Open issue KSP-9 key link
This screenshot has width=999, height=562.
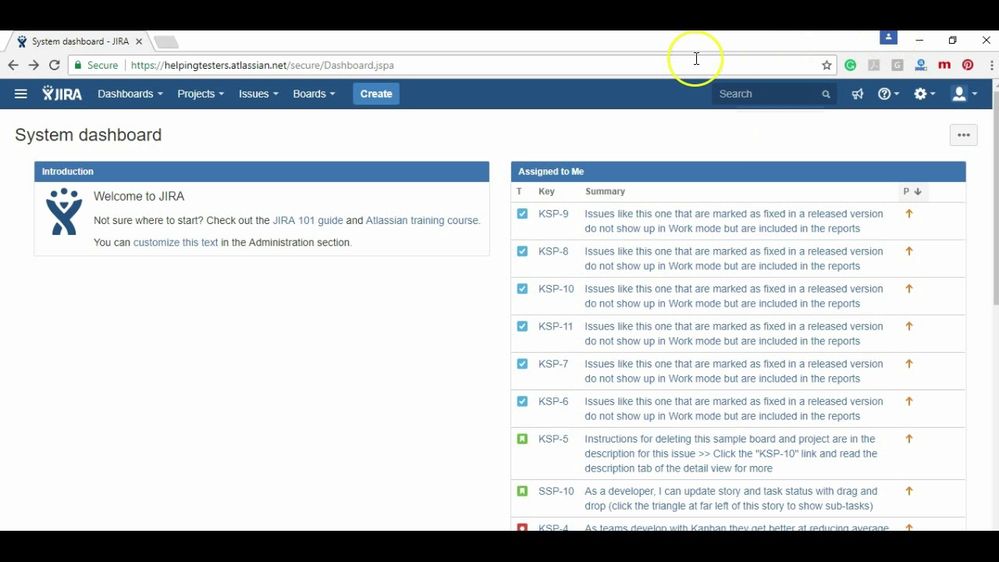point(553,213)
